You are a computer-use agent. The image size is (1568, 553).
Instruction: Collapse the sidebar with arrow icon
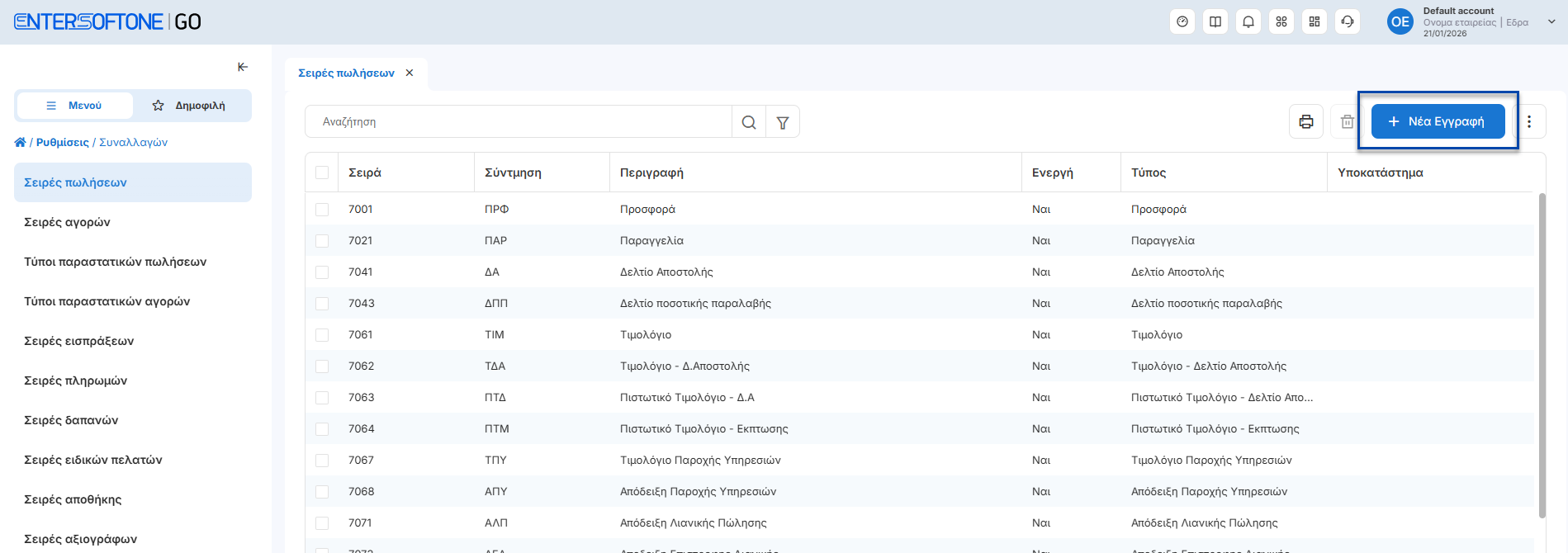[243, 67]
